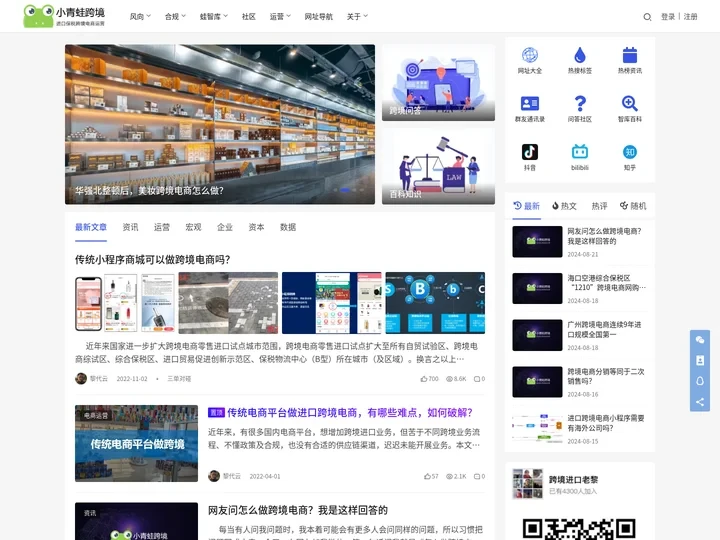Open the 问答社区 question mark icon
The height and width of the screenshot is (540, 720).
tap(580, 103)
